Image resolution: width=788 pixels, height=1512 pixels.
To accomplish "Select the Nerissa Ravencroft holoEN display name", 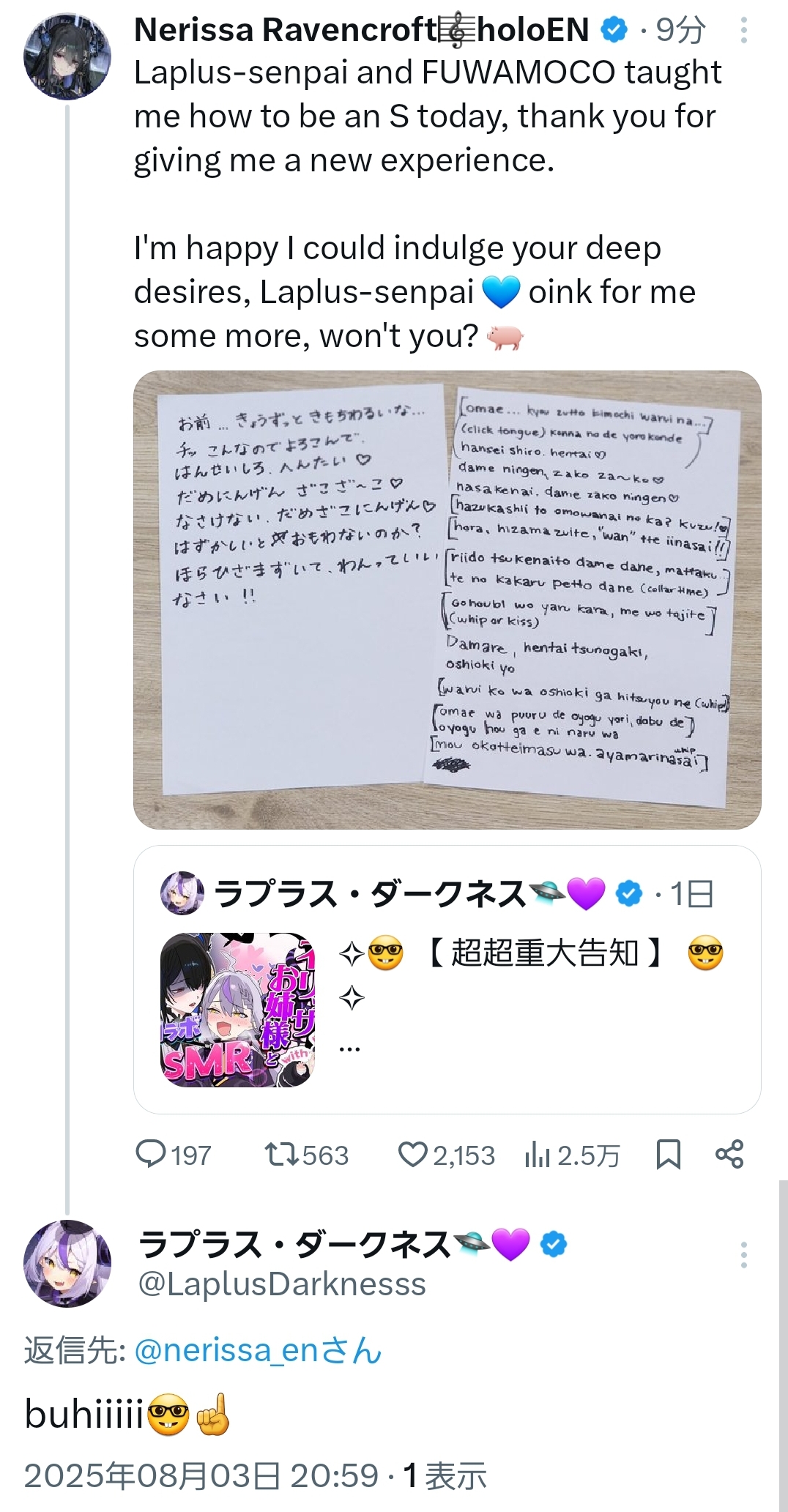I will 362,30.
